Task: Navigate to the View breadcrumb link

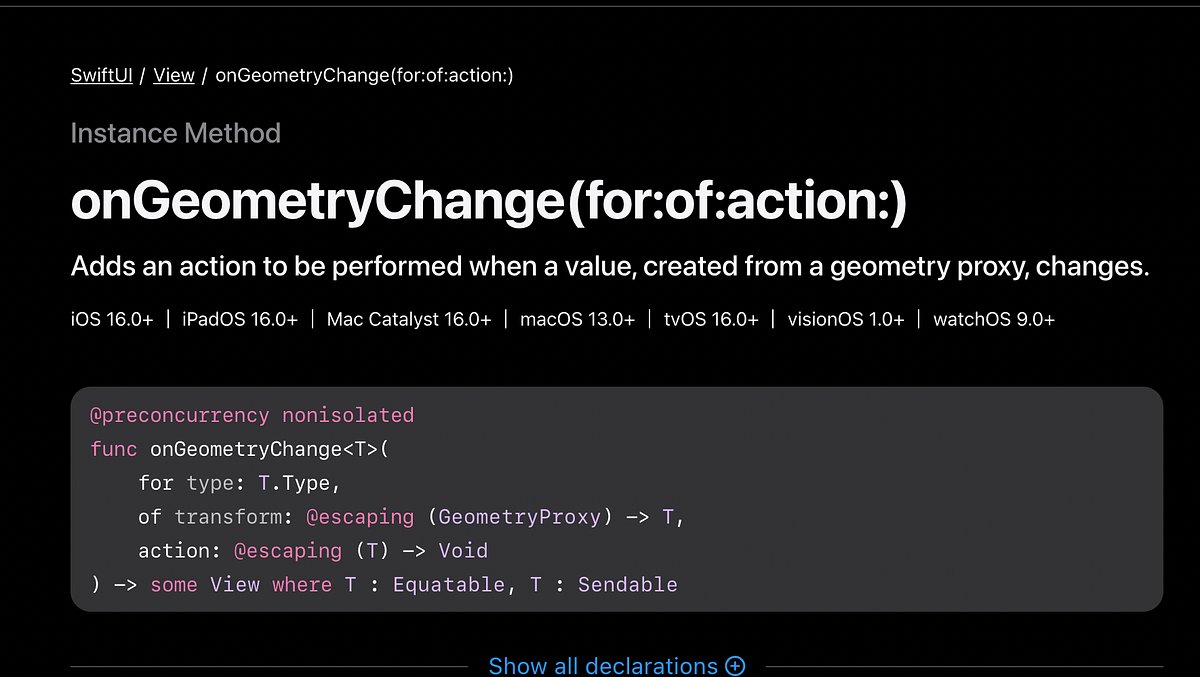Action: pyautogui.click(x=174, y=75)
